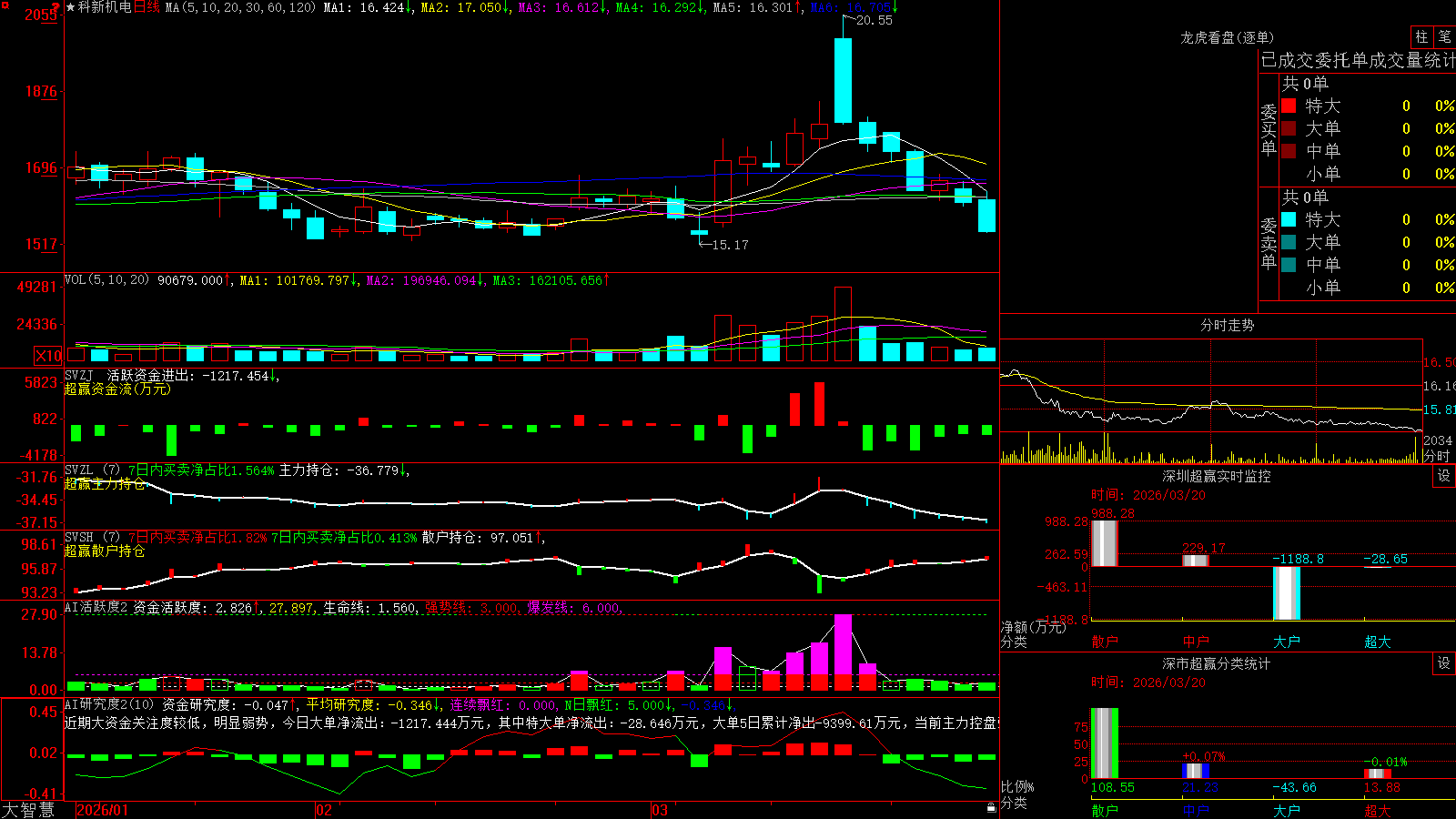Select the 2026/01 date marker
The image size is (1456, 819).
coord(103,810)
